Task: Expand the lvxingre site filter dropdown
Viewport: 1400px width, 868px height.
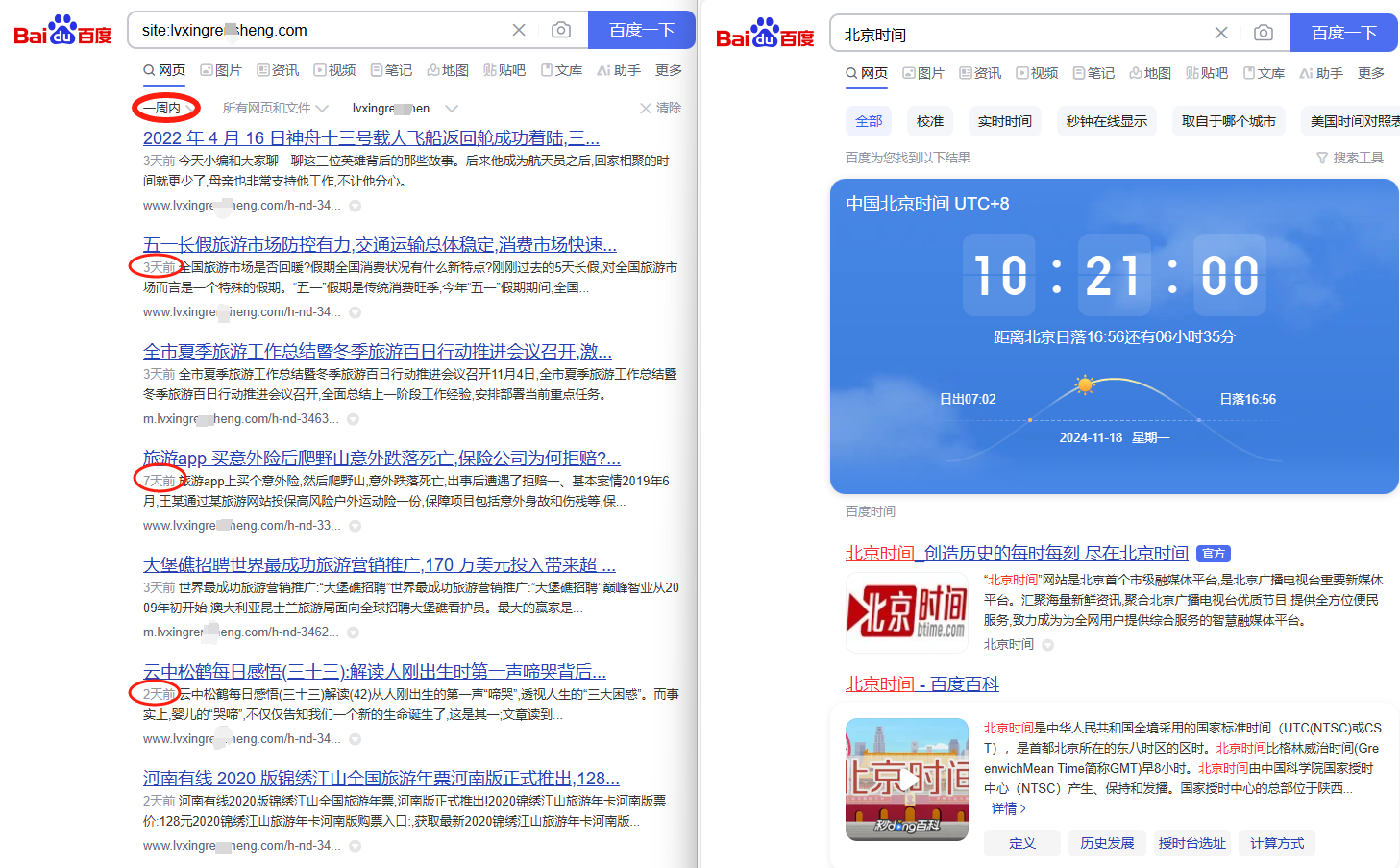Action: [x=405, y=108]
